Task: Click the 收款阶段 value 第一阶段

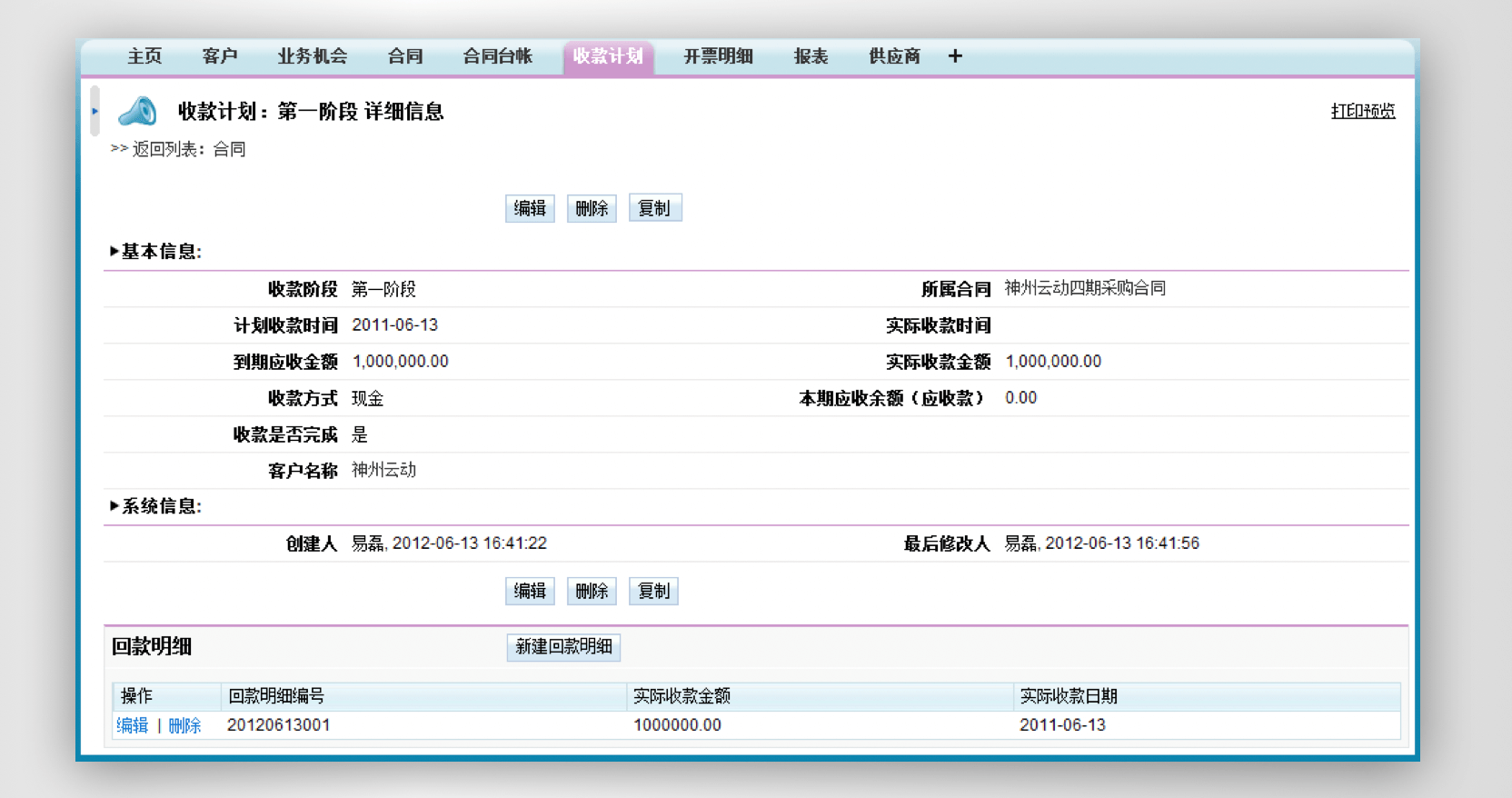Action: pyautogui.click(x=383, y=289)
